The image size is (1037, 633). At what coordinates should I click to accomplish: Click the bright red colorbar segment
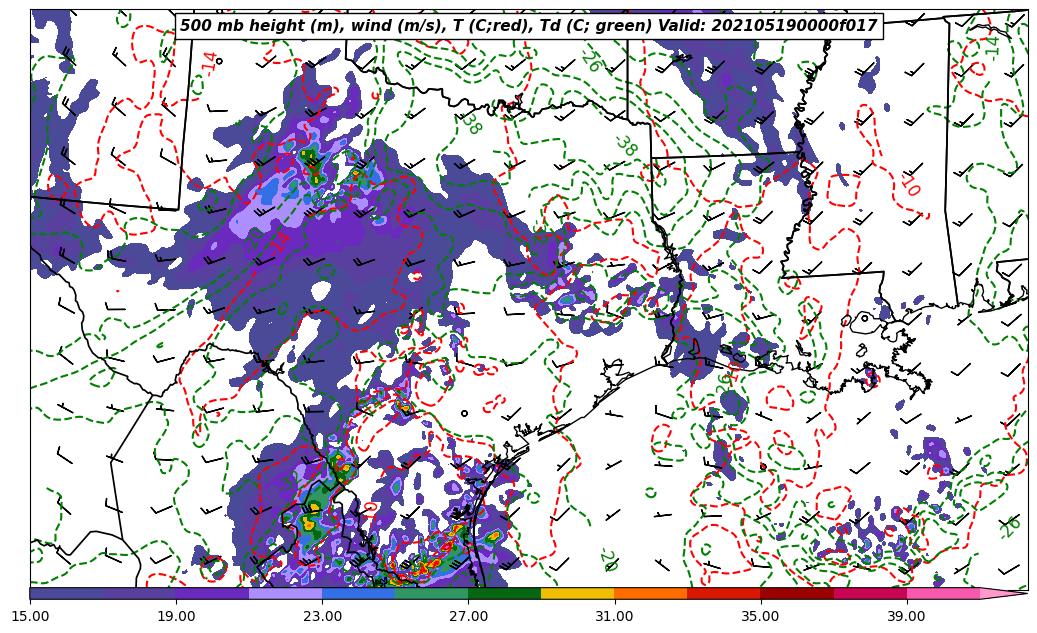click(723, 593)
